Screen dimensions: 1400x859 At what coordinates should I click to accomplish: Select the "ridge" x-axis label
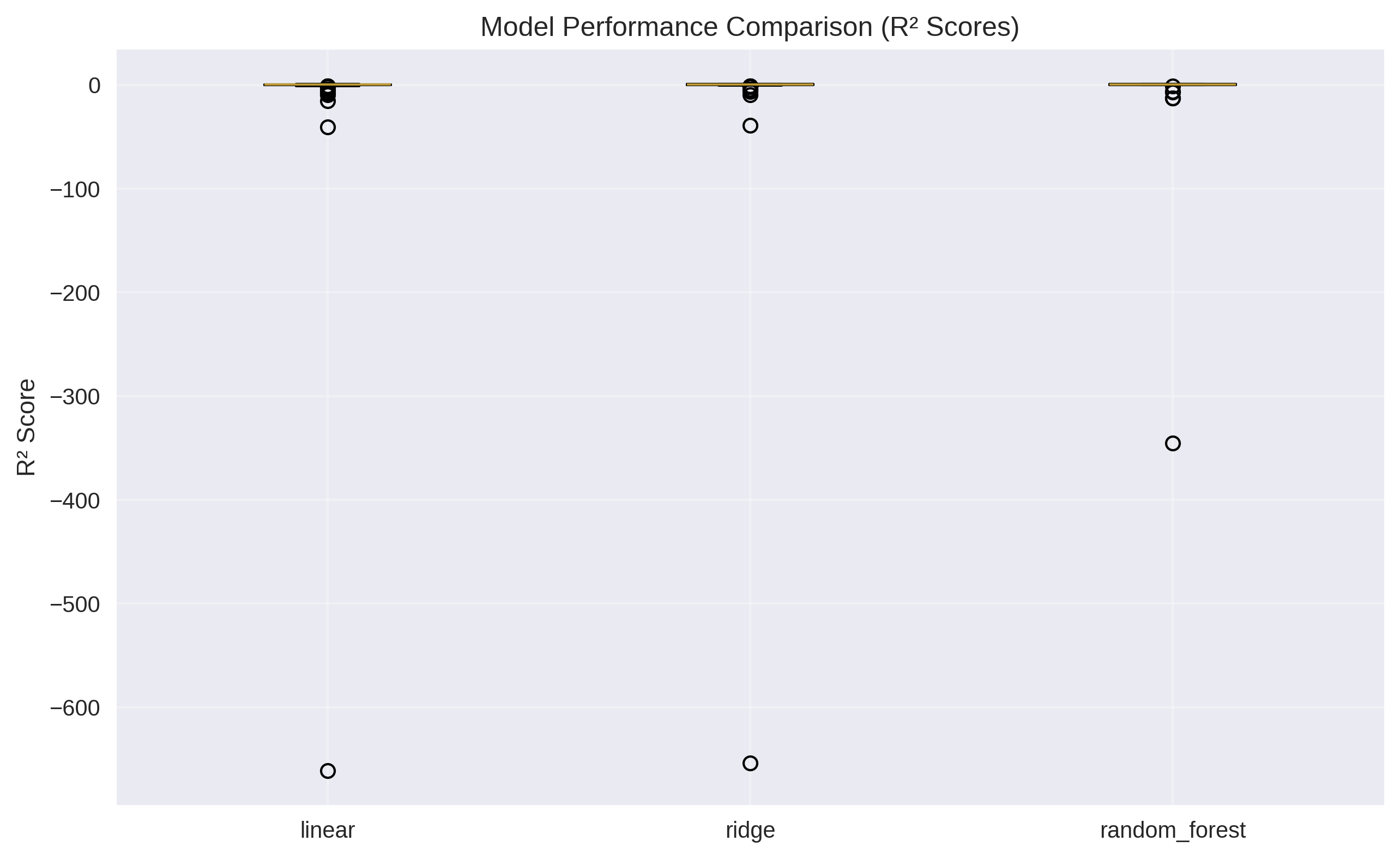[750, 831]
